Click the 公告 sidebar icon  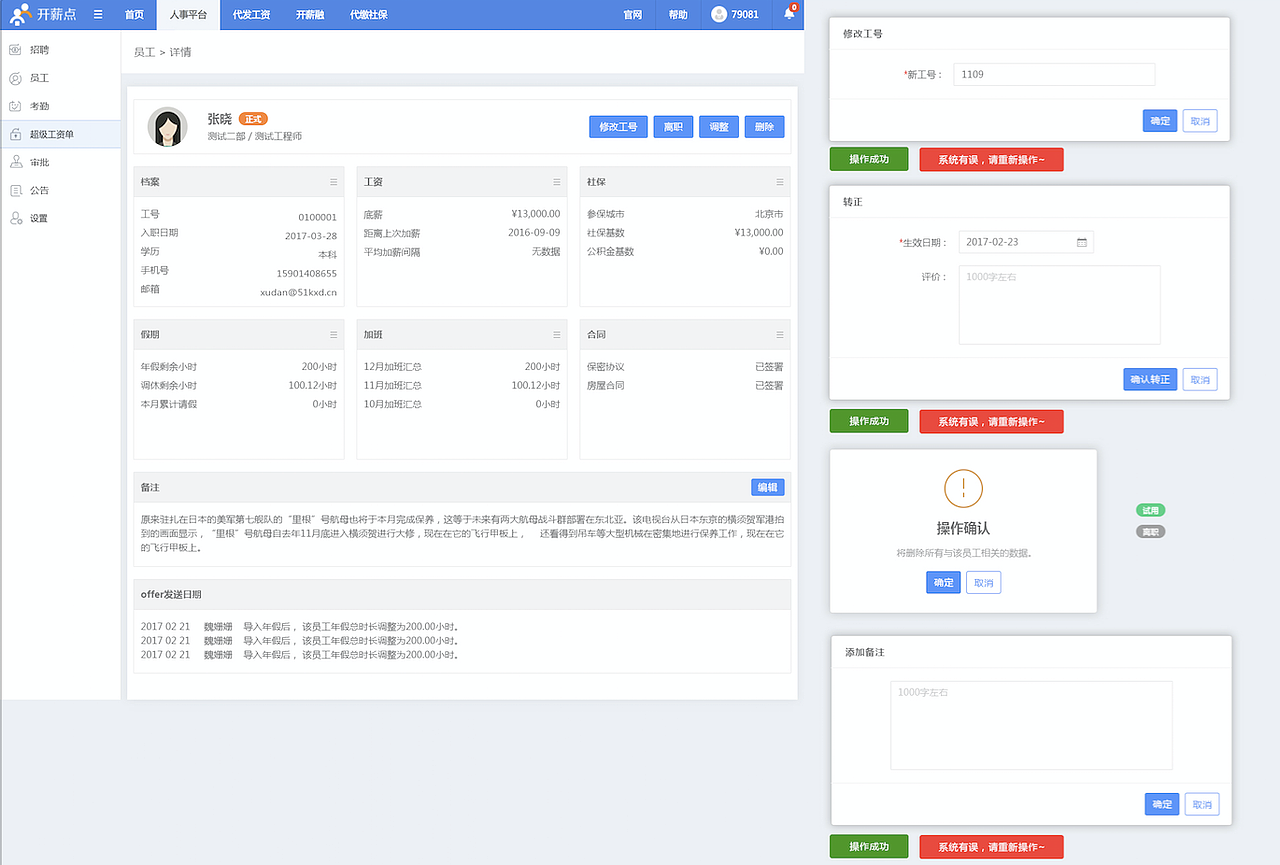point(15,190)
